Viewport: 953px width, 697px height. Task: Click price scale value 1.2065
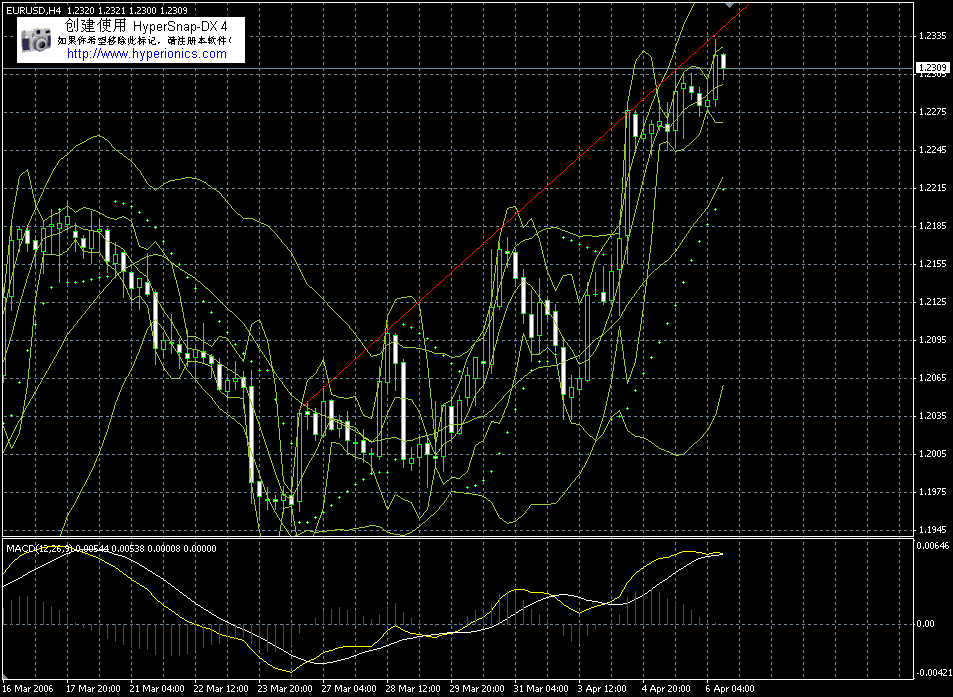pyautogui.click(x=933, y=377)
